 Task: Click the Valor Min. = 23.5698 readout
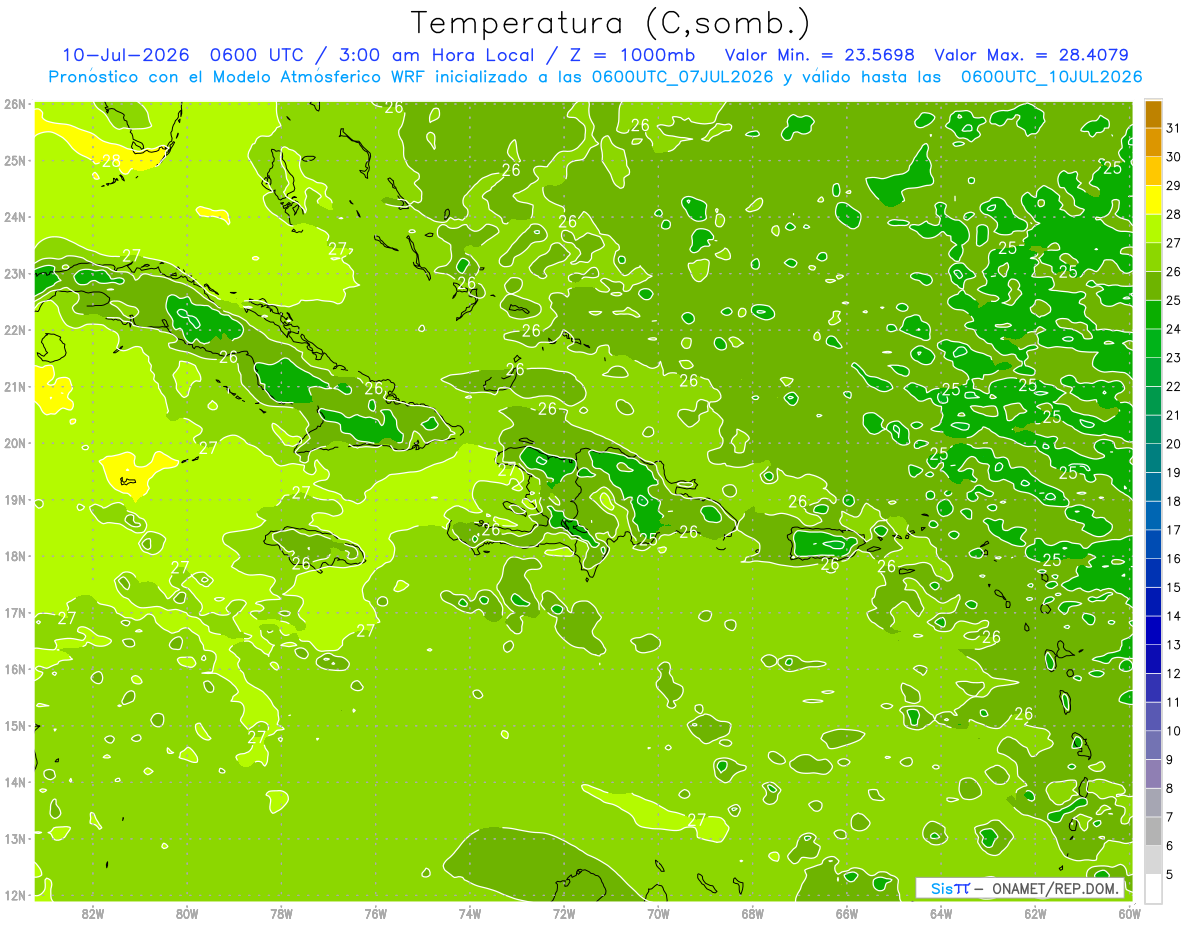click(x=819, y=55)
